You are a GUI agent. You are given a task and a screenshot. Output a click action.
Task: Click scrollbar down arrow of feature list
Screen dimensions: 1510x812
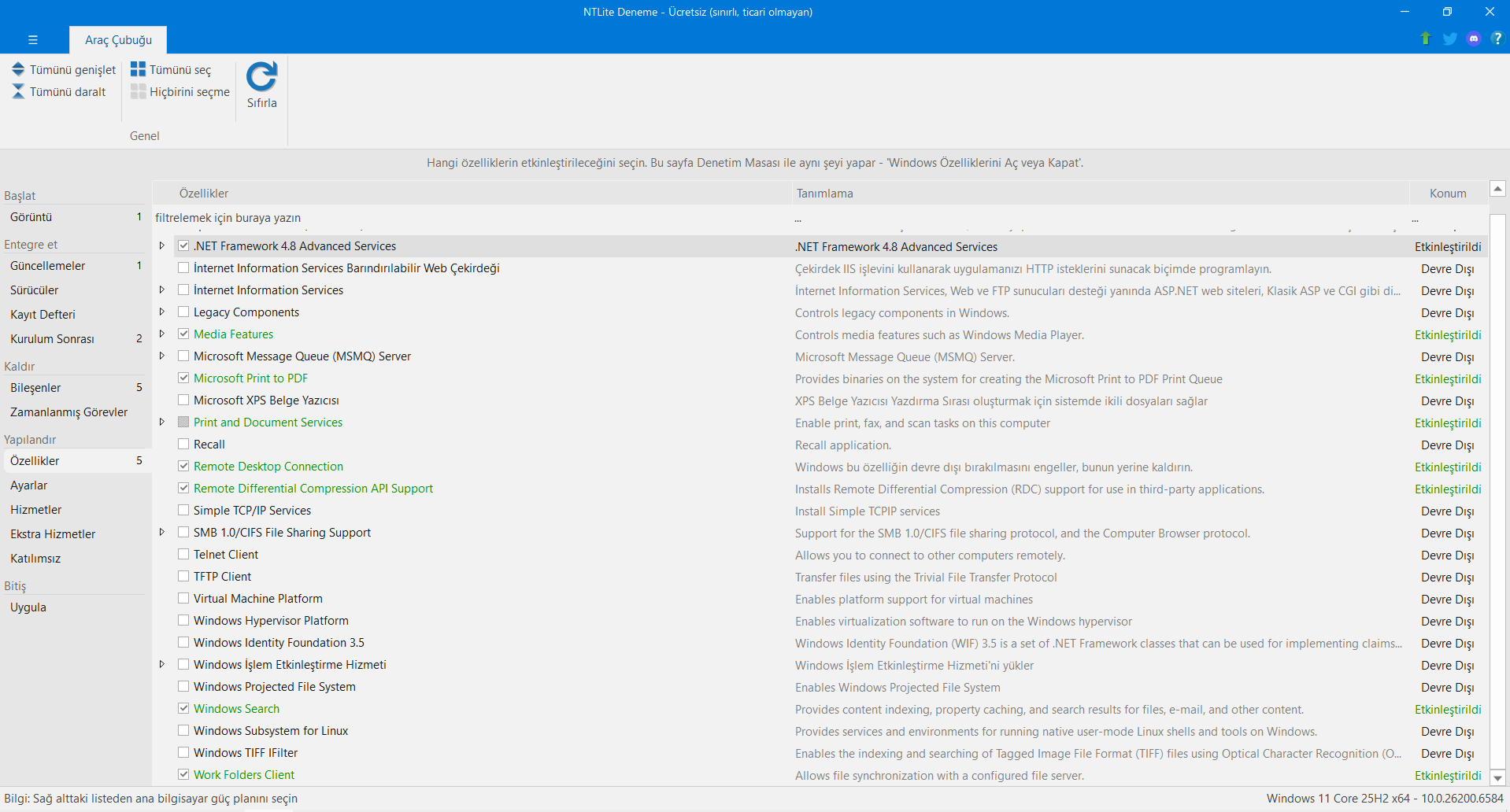pos(1498,778)
